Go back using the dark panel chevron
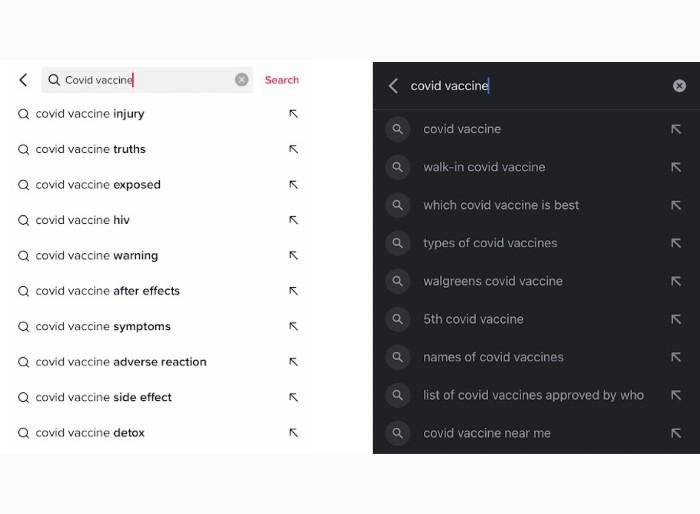Screen dimensions: 700x514 pyautogui.click(x=393, y=86)
